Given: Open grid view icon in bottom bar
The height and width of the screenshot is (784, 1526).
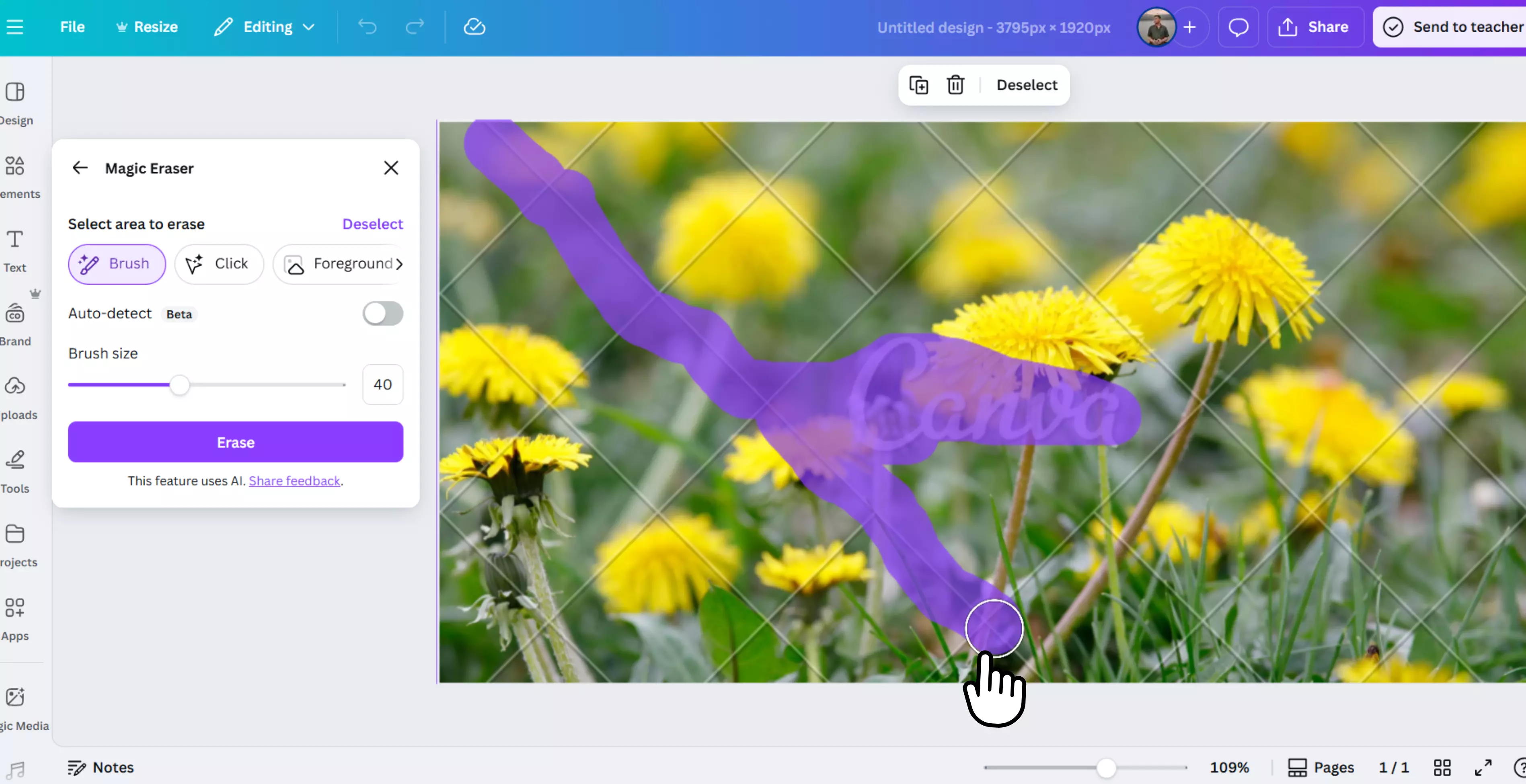Looking at the screenshot, I should (1442, 768).
